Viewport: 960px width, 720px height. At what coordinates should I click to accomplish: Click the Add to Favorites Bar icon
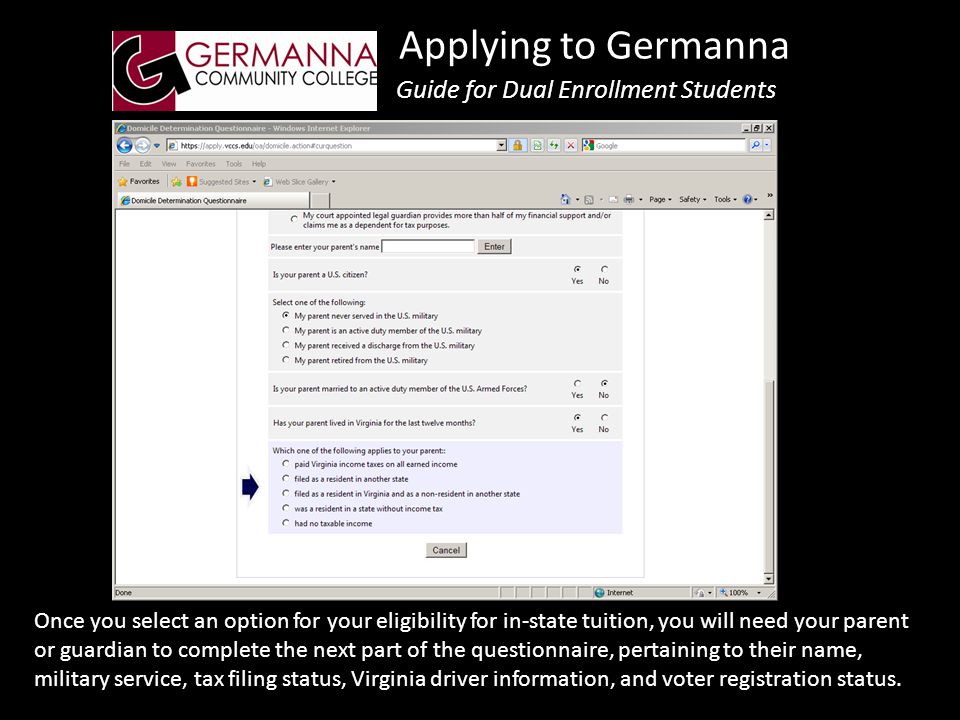pos(176,181)
